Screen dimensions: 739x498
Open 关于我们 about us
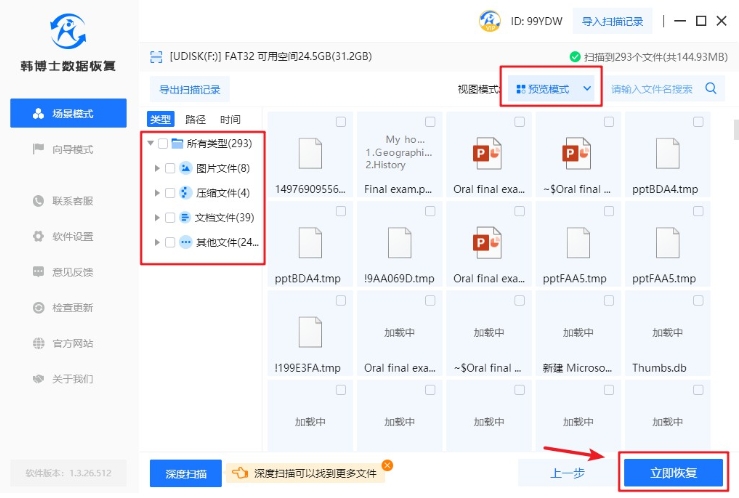coord(72,379)
